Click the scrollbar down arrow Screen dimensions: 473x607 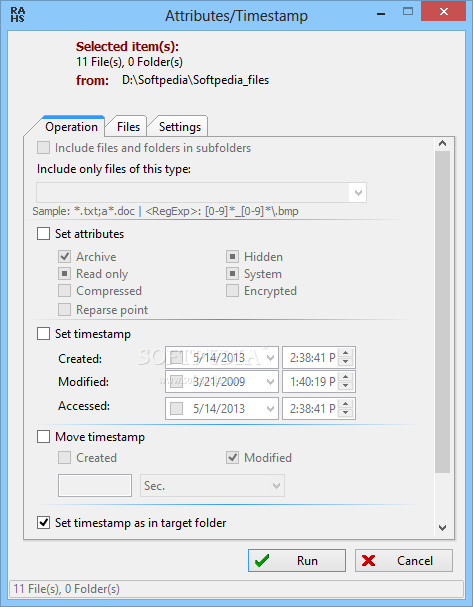[x=442, y=528]
